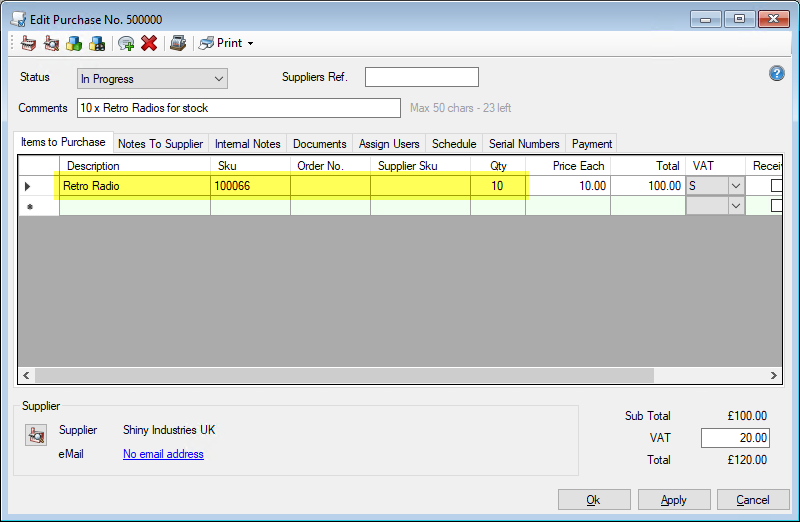Follow the No email address link

tap(163, 454)
